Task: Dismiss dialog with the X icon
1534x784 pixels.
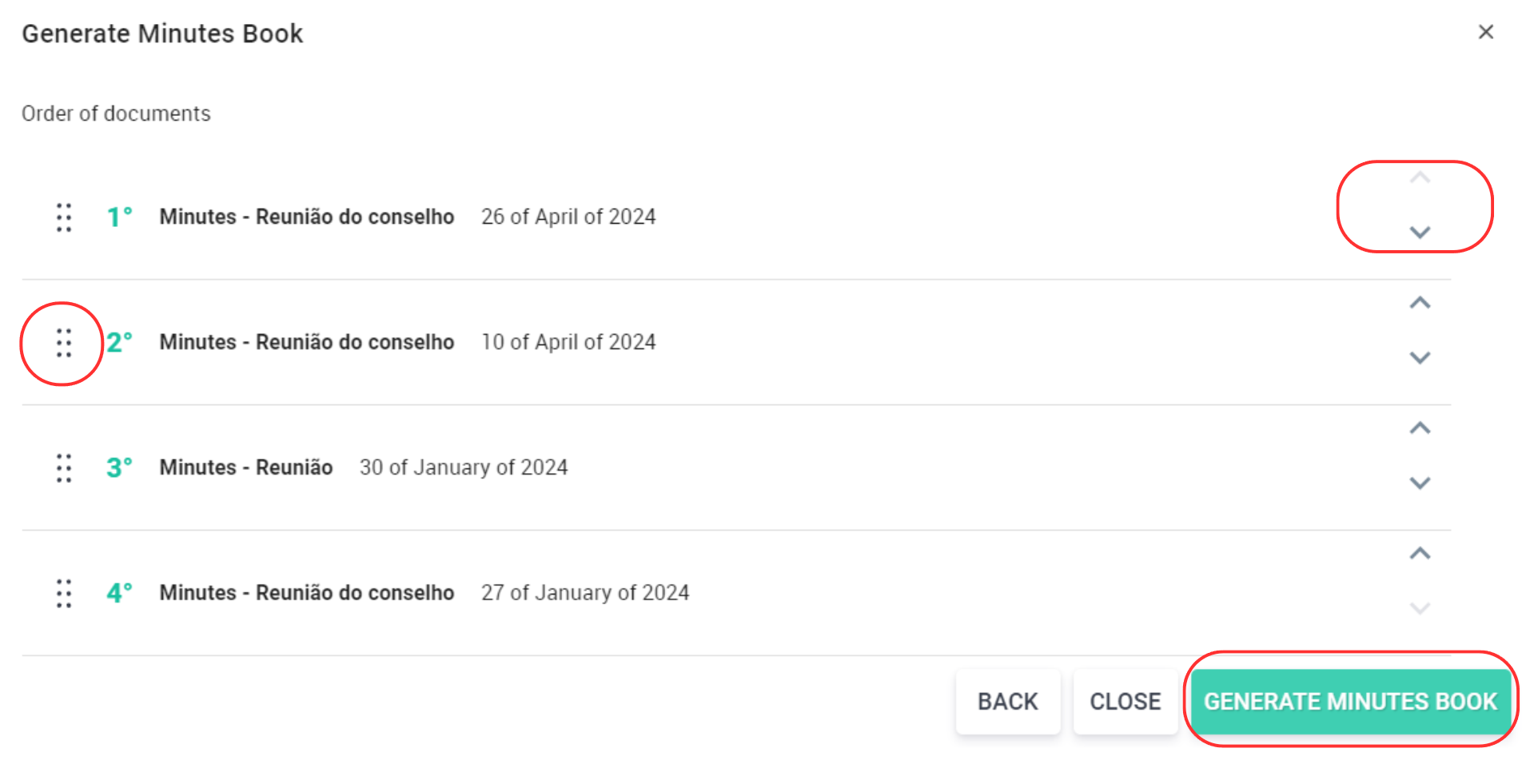Action: coord(1486,32)
